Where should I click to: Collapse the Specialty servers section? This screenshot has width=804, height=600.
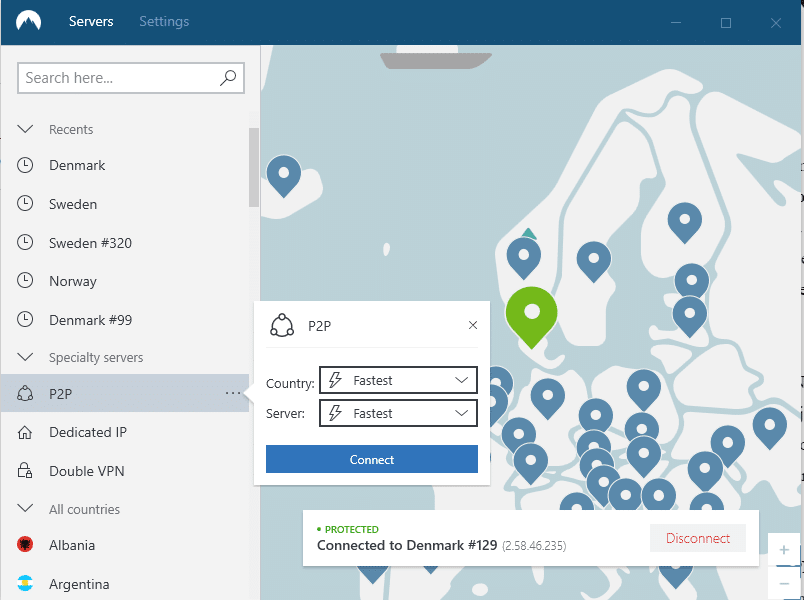25,357
